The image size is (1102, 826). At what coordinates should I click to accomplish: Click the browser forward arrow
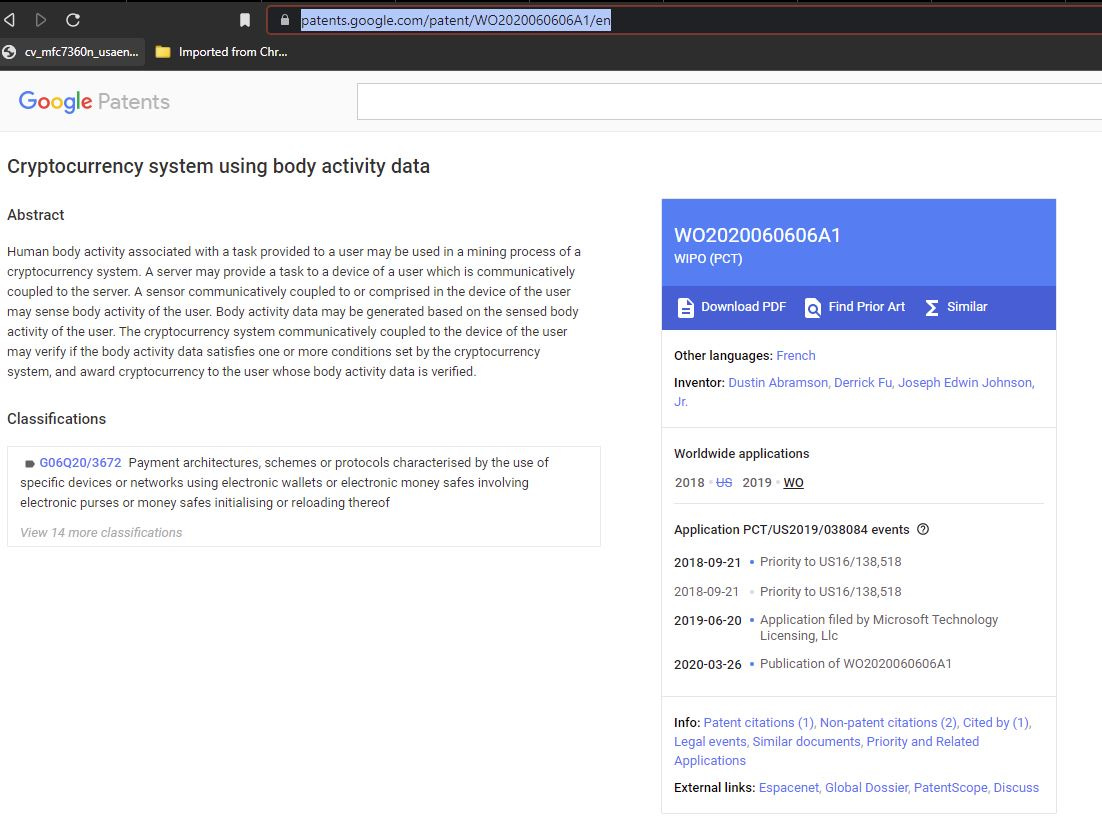(41, 20)
